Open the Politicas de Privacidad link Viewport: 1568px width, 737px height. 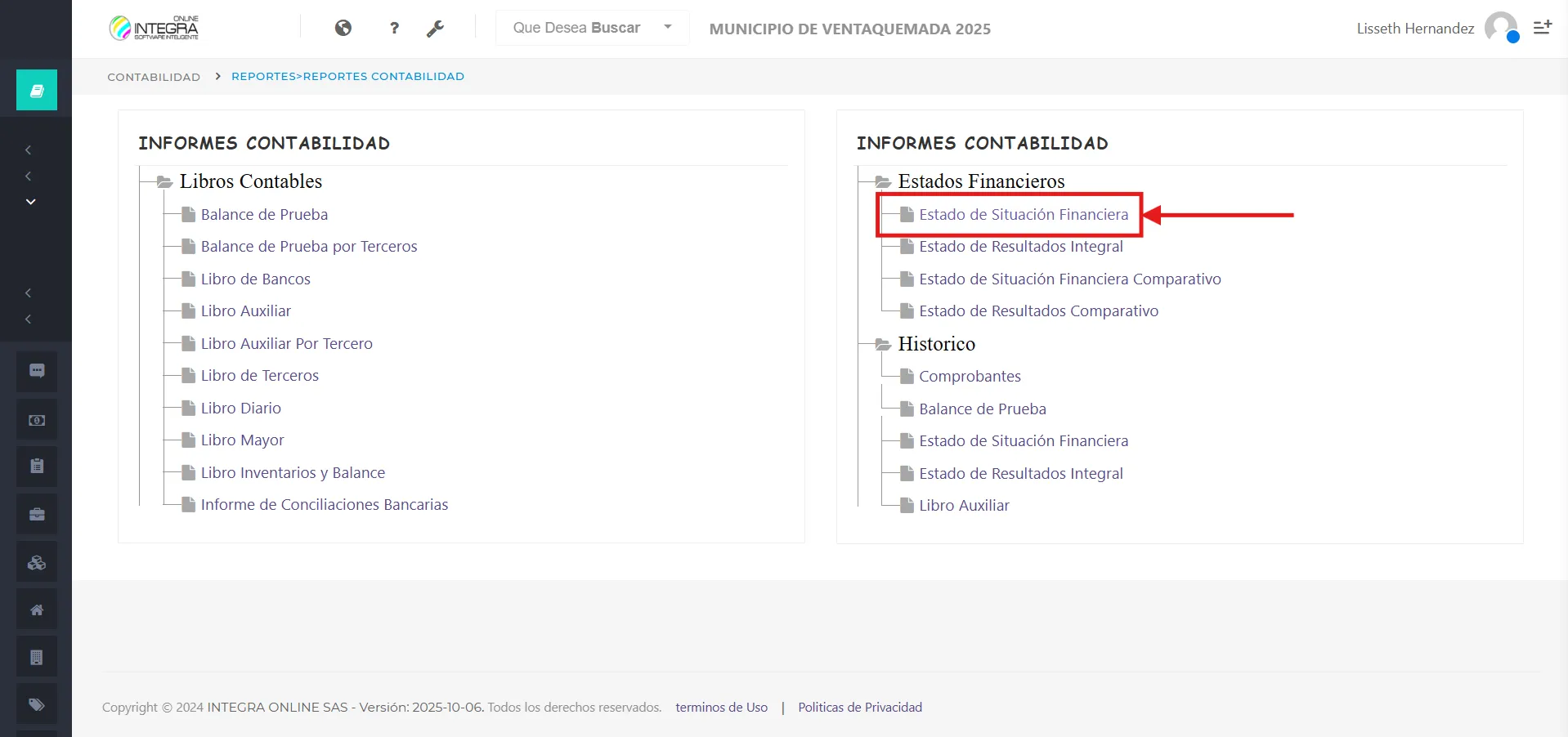tap(859, 708)
